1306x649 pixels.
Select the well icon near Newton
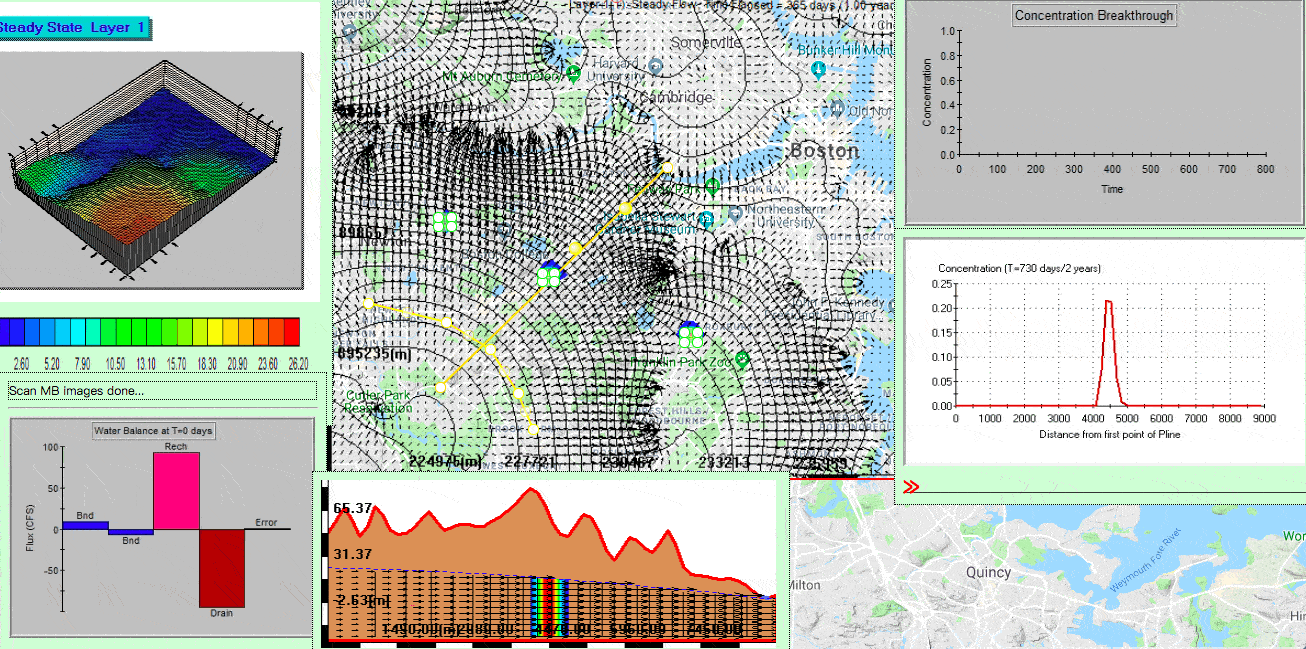[x=445, y=221]
